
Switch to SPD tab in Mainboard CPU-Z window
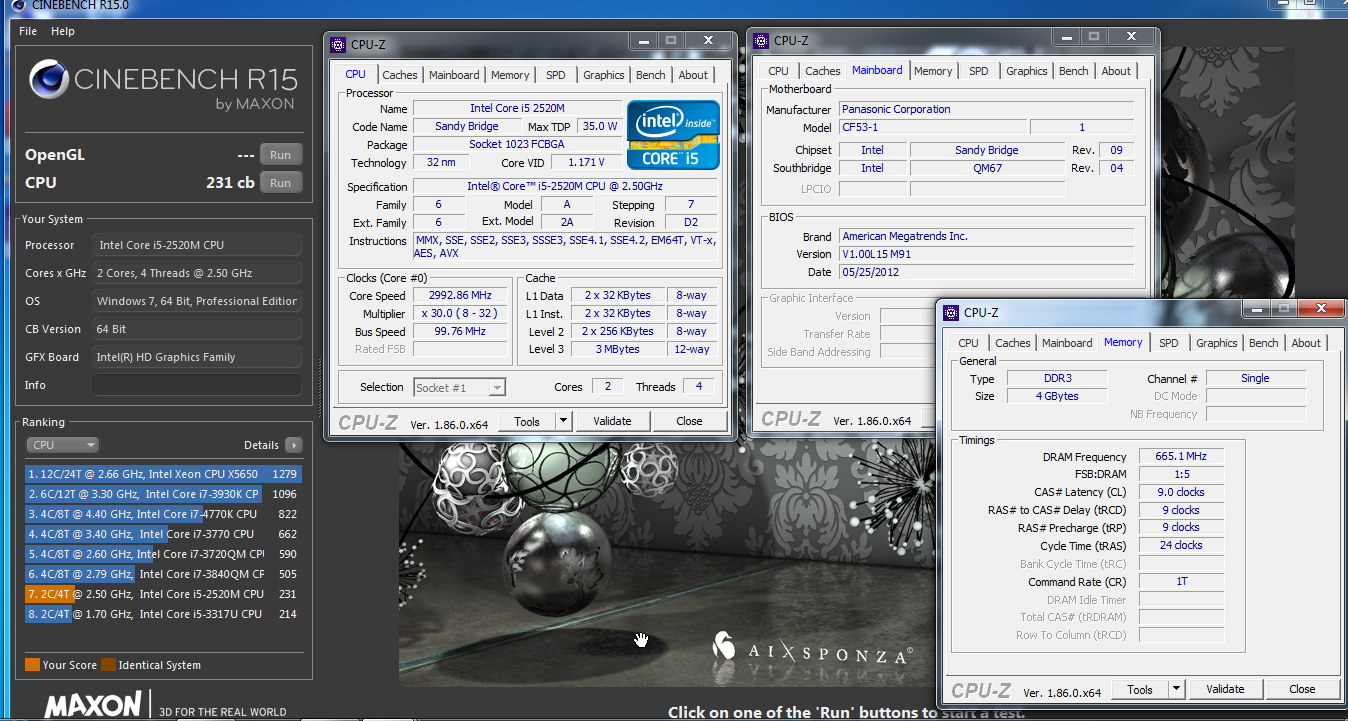click(x=979, y=71)
